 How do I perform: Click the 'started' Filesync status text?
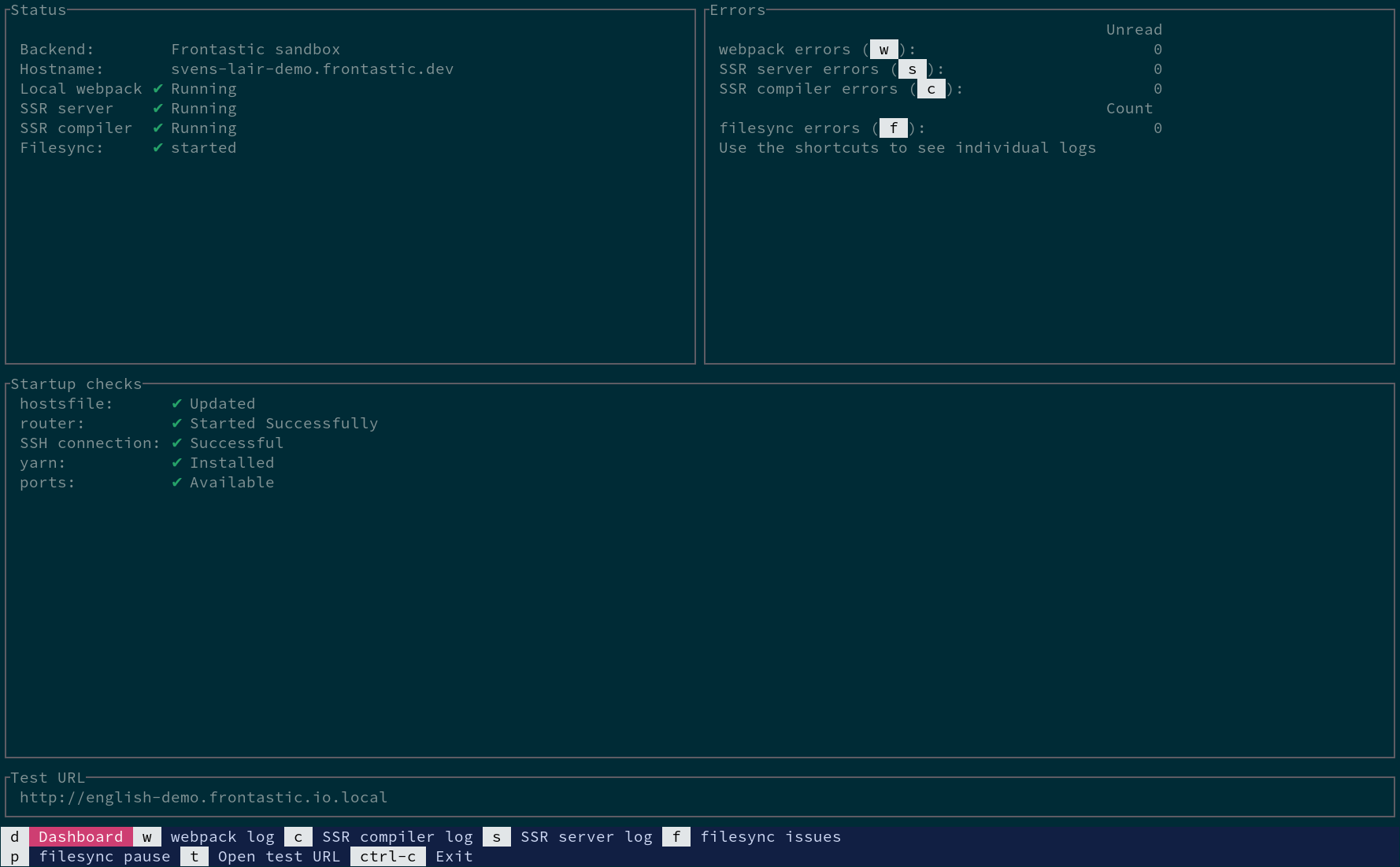[204, 147]
